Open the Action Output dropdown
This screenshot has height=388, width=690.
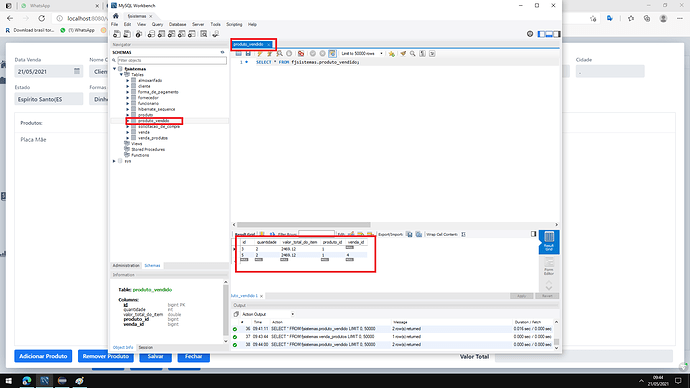268,314
